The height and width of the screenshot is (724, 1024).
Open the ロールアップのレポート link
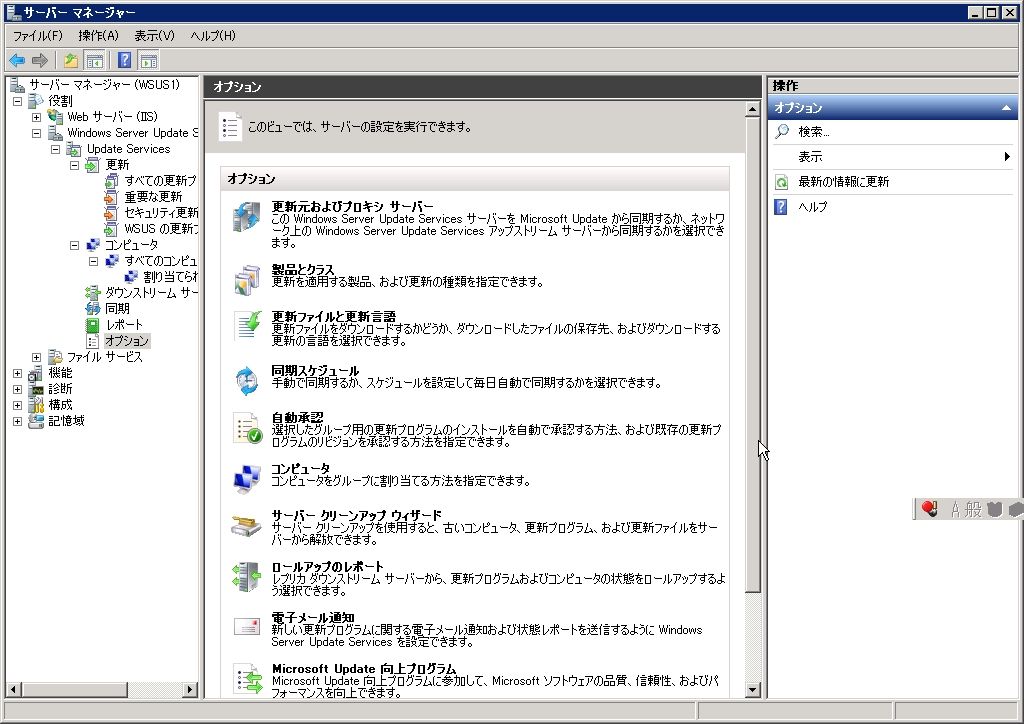[327, 566]
